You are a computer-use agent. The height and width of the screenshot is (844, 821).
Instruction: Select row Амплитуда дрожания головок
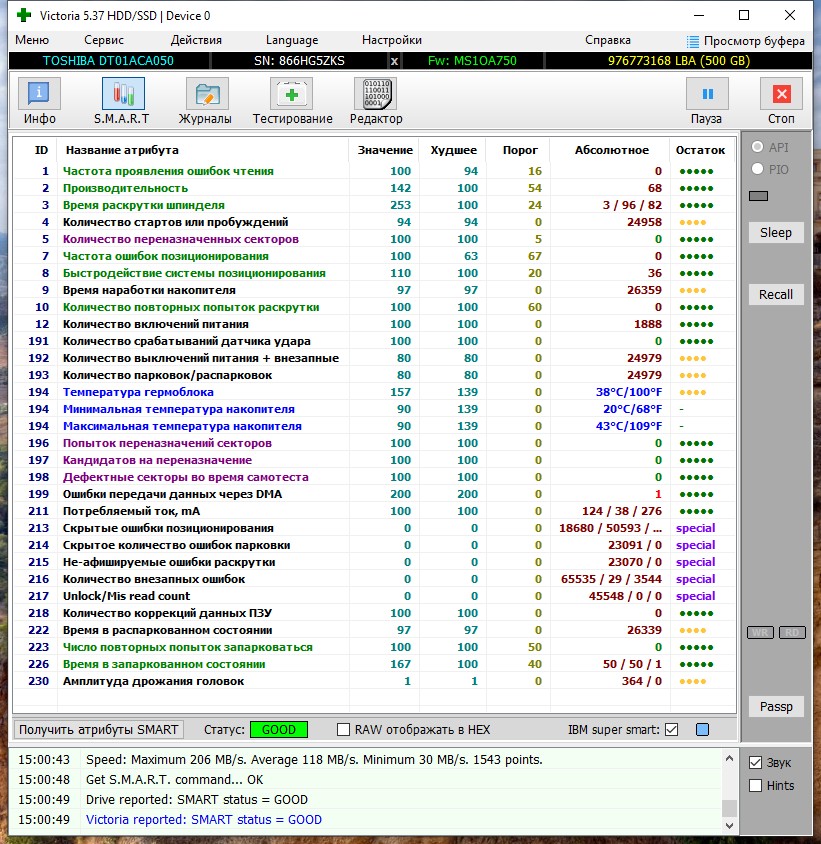point(374,681)
